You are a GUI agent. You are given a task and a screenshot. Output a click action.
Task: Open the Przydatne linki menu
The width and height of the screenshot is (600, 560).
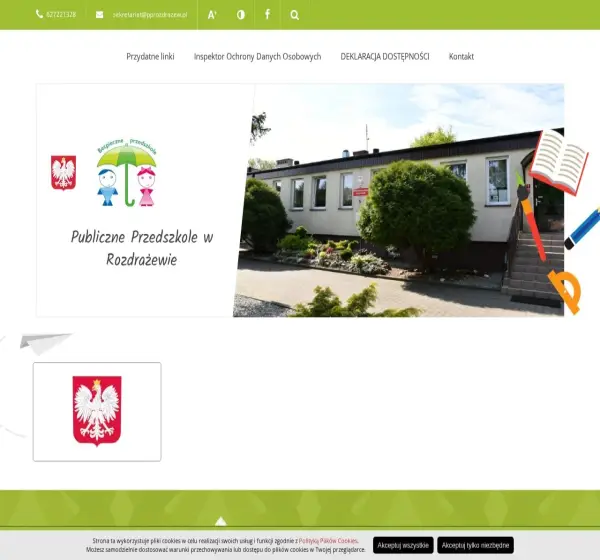(x=150, y=56)
